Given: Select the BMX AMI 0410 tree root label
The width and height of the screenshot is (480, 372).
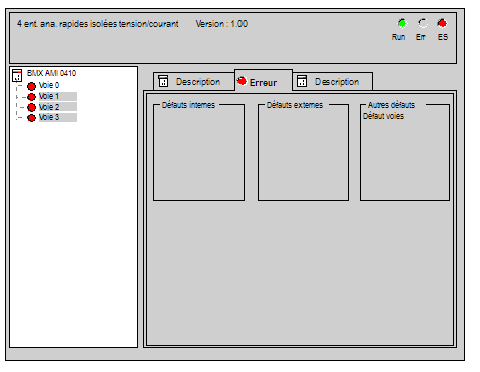Looking at the screenshot, I should pos(51,73).
